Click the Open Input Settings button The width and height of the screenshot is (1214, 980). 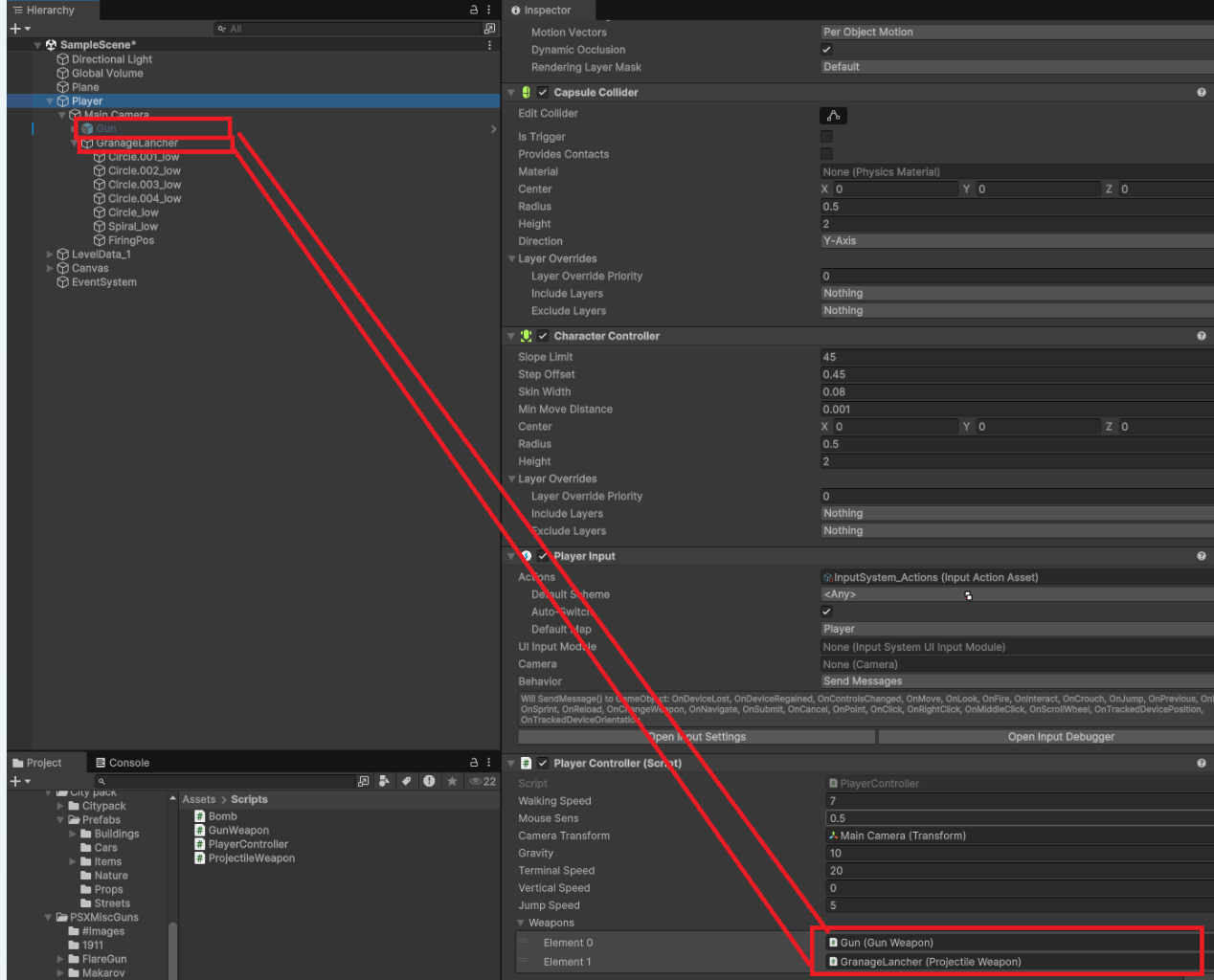coord(696,737)
